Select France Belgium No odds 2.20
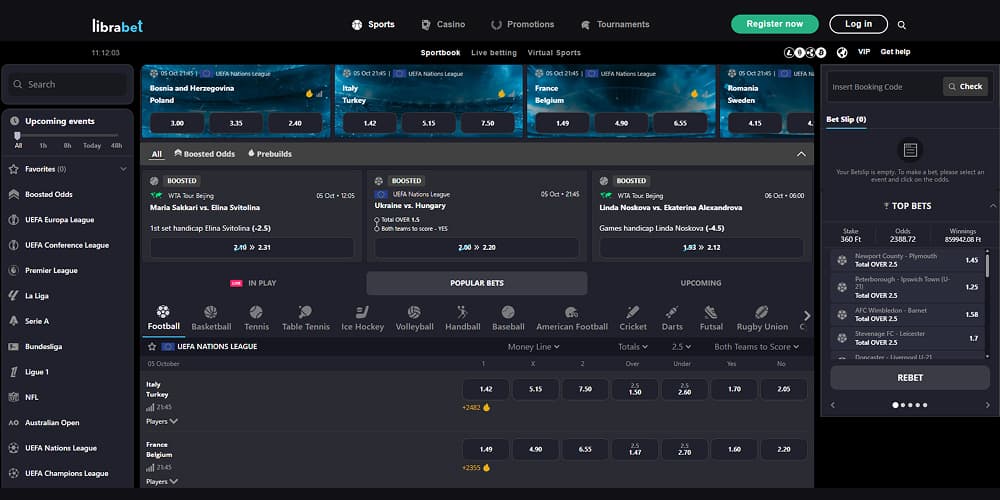 coord(784,449)
